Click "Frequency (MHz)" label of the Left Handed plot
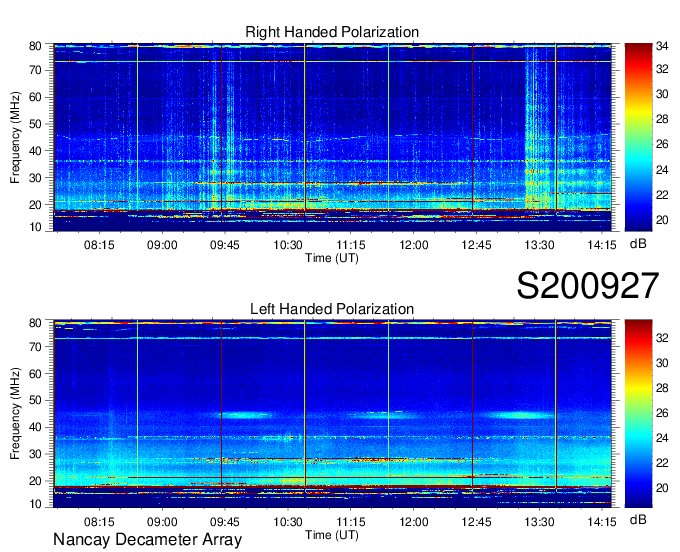Screen dimensions: 680x552 (15, 414)
